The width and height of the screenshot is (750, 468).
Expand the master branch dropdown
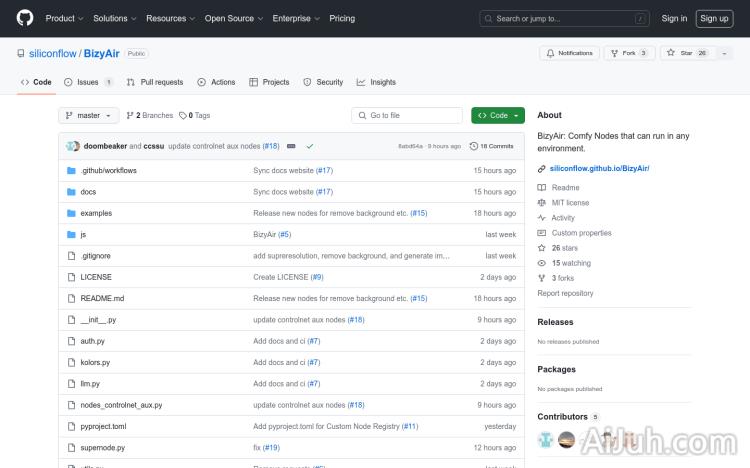(89, 116)
